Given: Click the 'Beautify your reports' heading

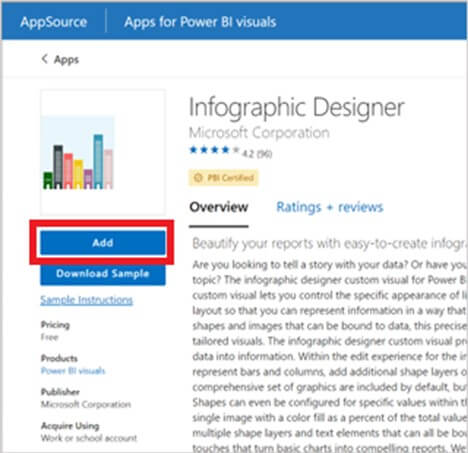Looking at the screenshot, I should (329, 244).
